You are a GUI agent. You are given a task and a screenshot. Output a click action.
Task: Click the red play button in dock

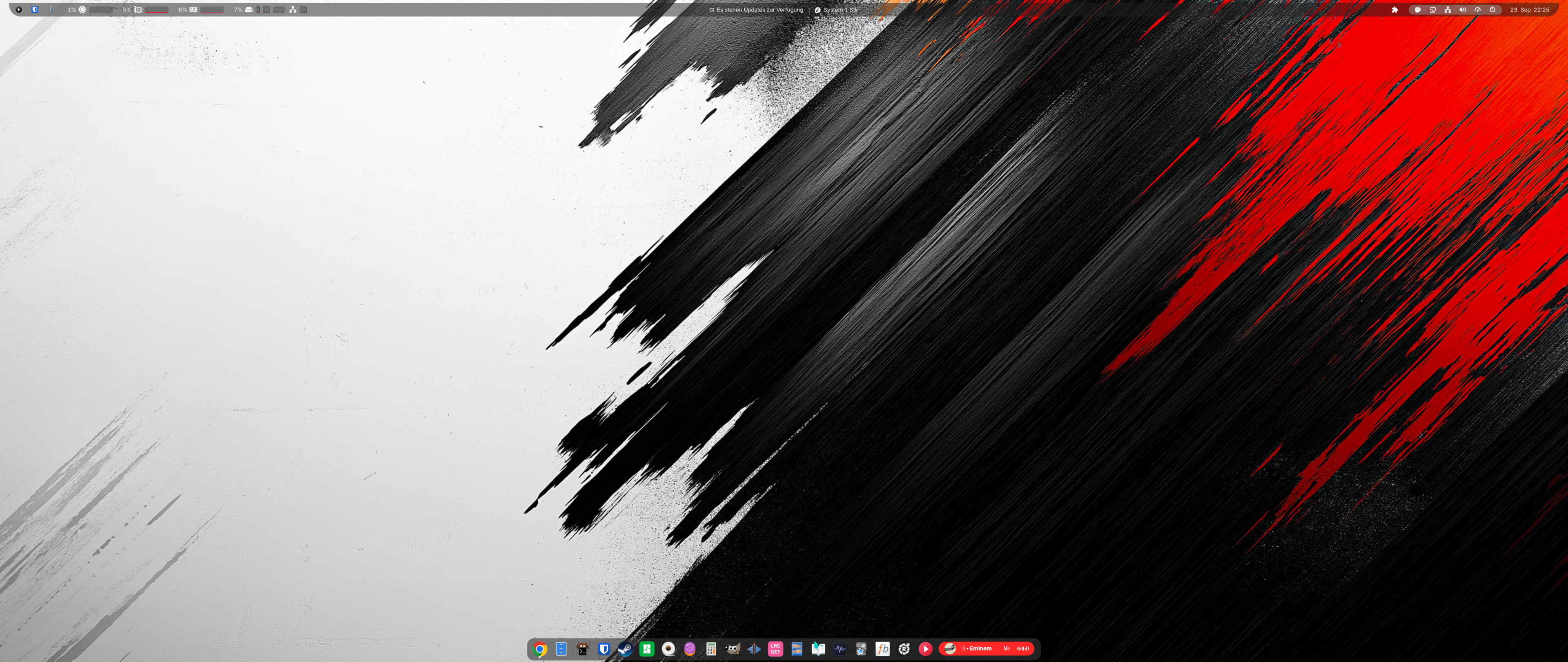[925, 649]
